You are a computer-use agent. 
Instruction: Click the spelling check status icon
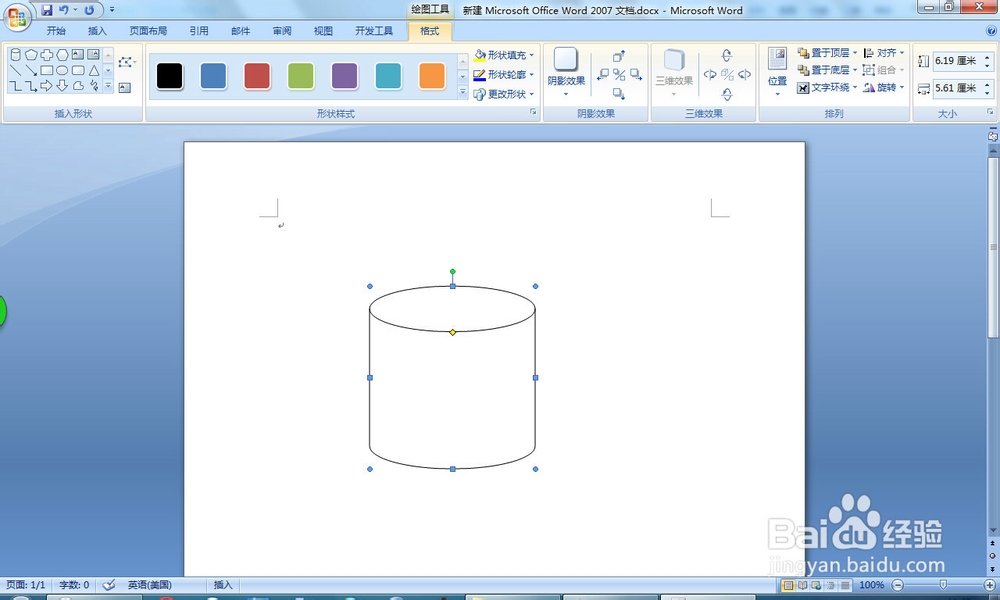tap(109, 585)
